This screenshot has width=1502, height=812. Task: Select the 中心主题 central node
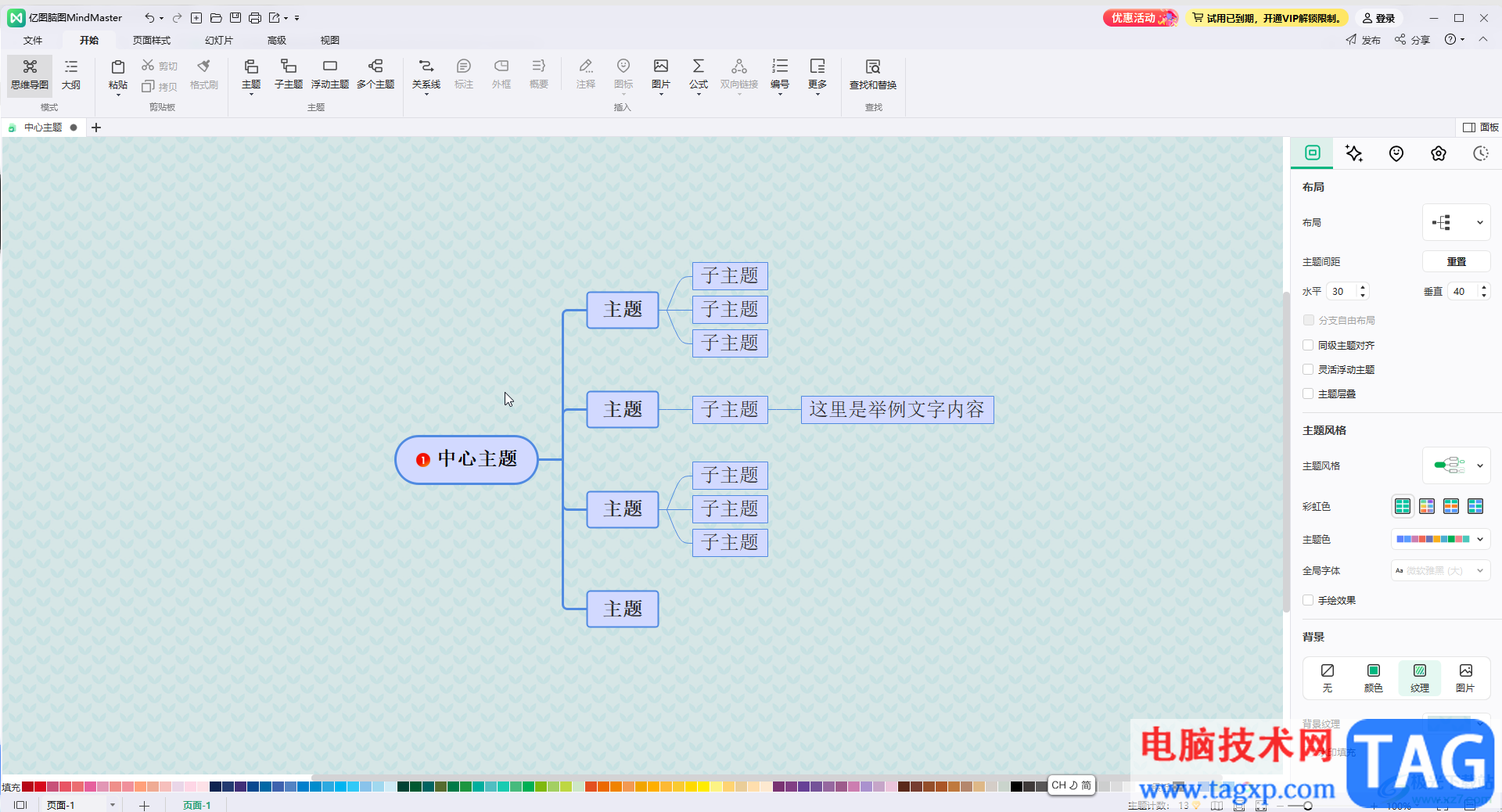467,459
